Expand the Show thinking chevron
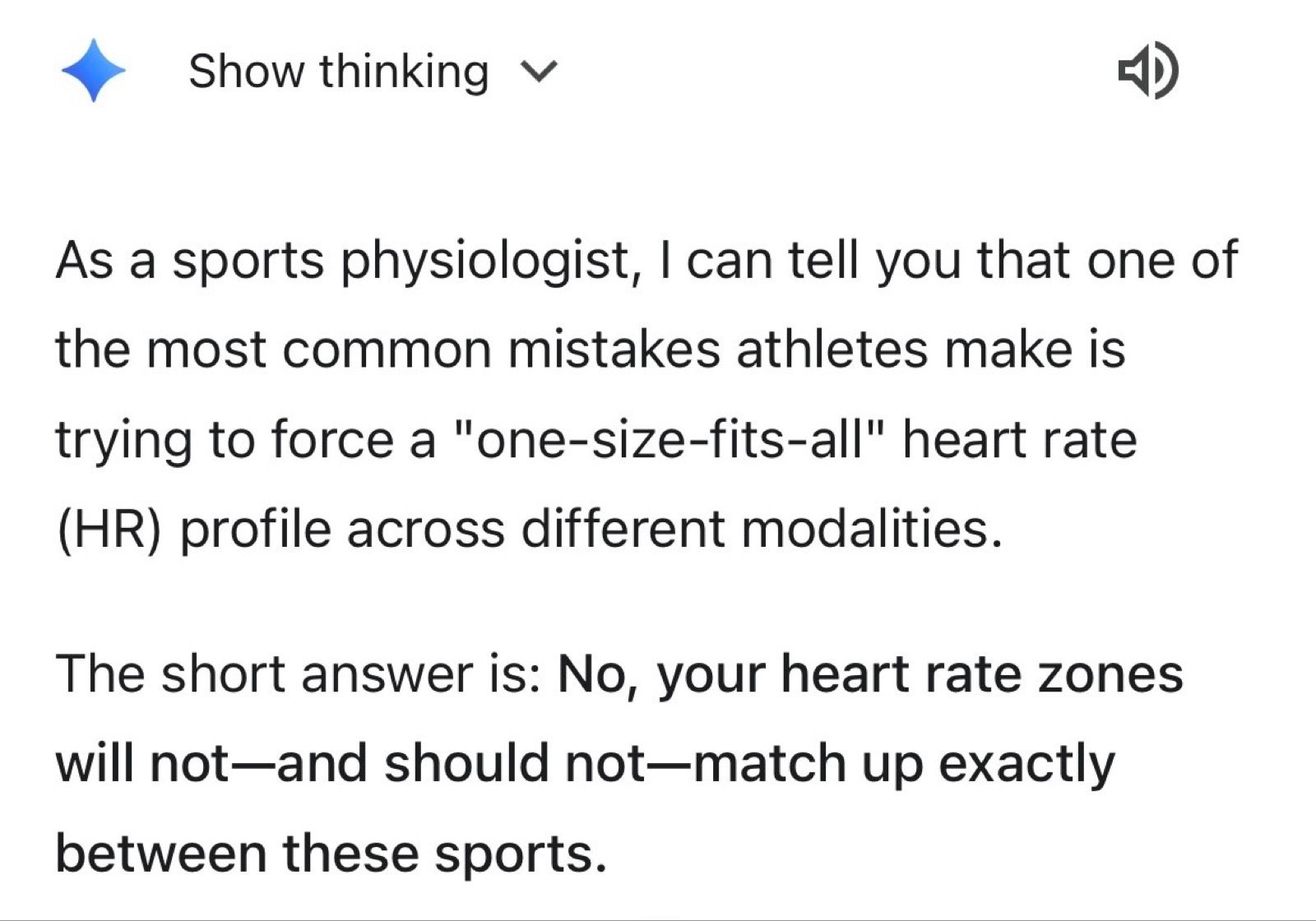 [x=540, y=72]
